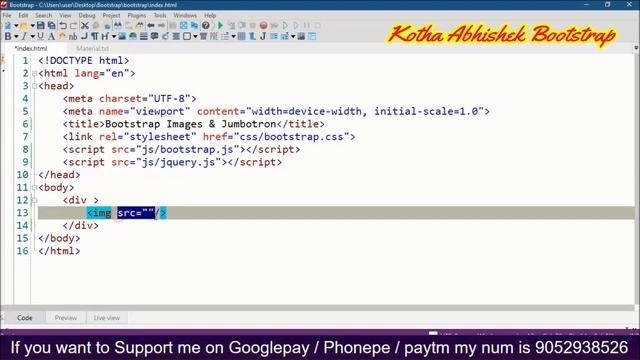640x360 pixels.
Task: Toggle full screen toolbar icon
Action: (x=183, y=25)
